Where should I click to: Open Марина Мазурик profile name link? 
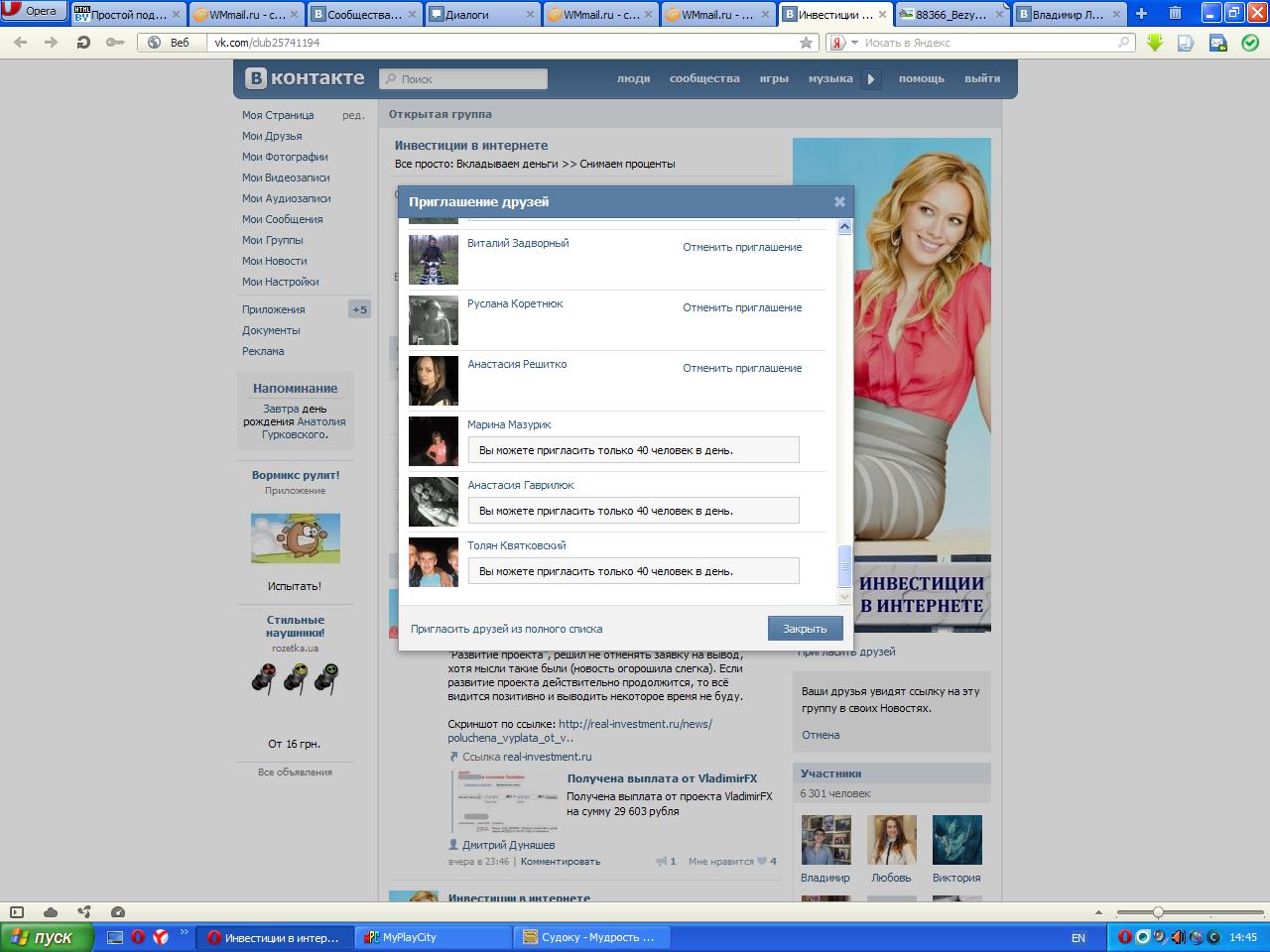pos(509,424)
